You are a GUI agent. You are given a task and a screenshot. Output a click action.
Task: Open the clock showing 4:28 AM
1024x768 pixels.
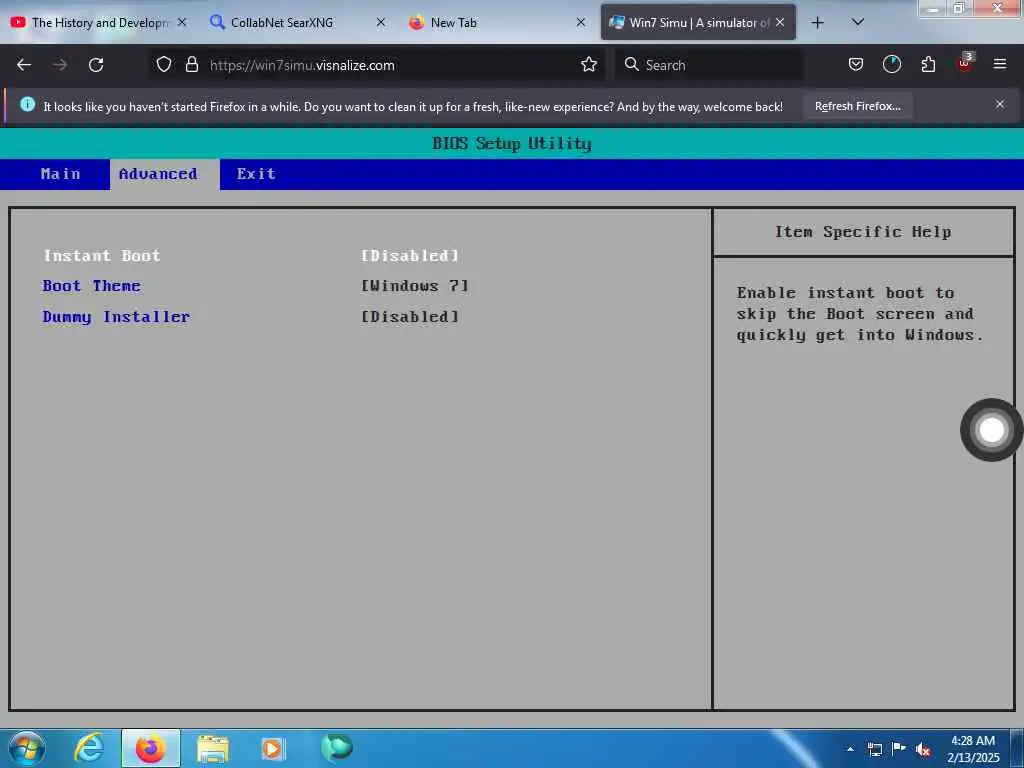972,749
